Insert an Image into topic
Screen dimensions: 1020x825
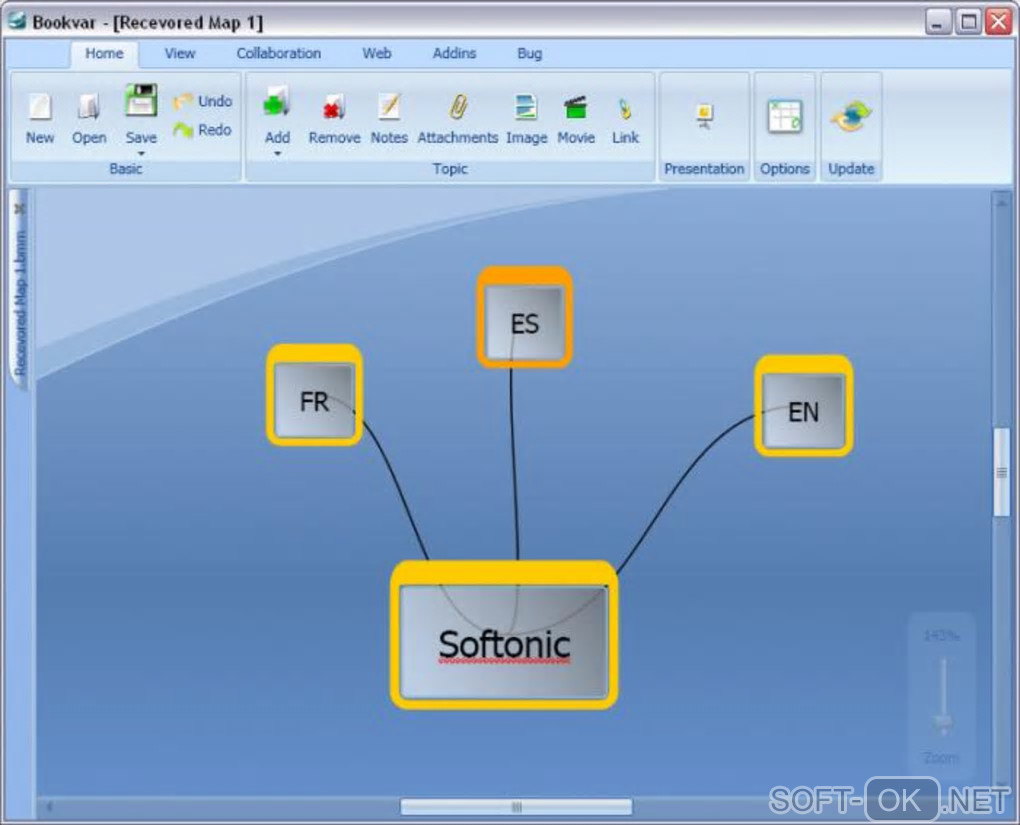pyautogui.click(x=526, y=119)
